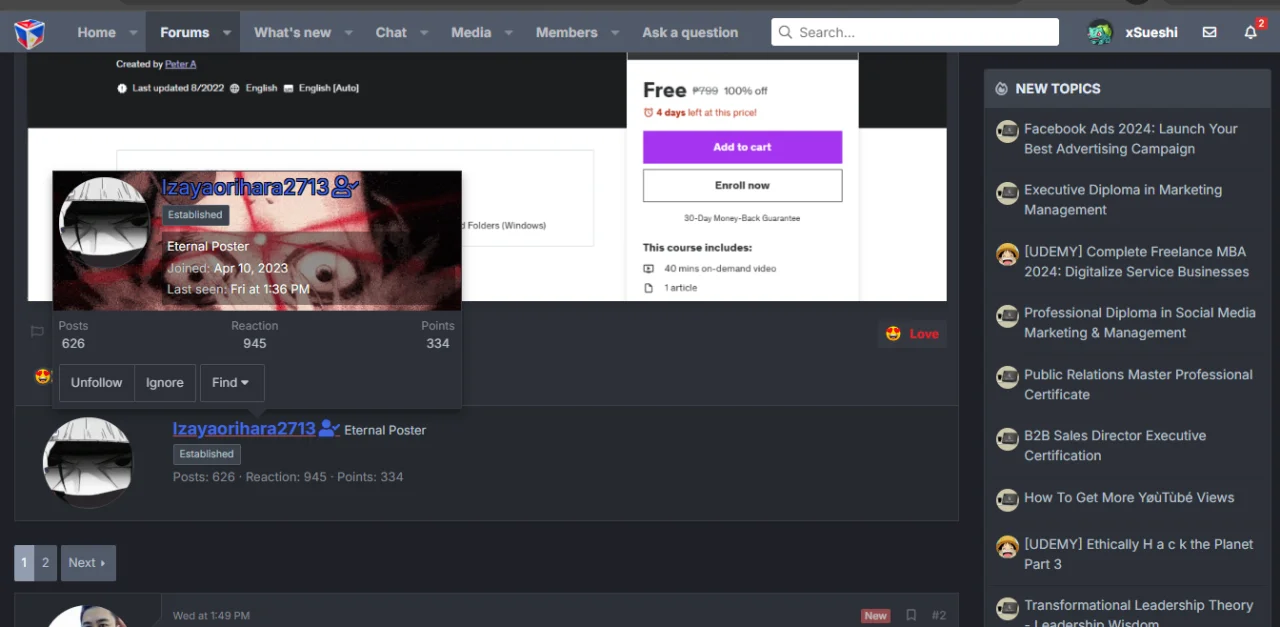Click Add to cart button
This screenshot has height=627, width=1280.
tap(742, 147)
